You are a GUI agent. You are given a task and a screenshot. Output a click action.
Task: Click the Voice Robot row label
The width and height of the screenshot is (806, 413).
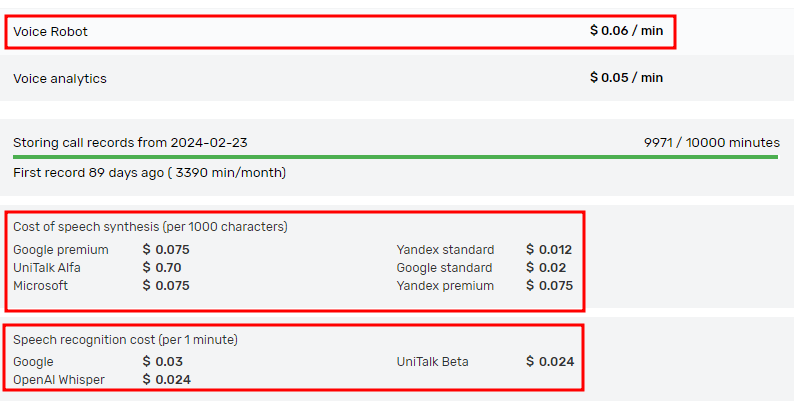[50, 31]
